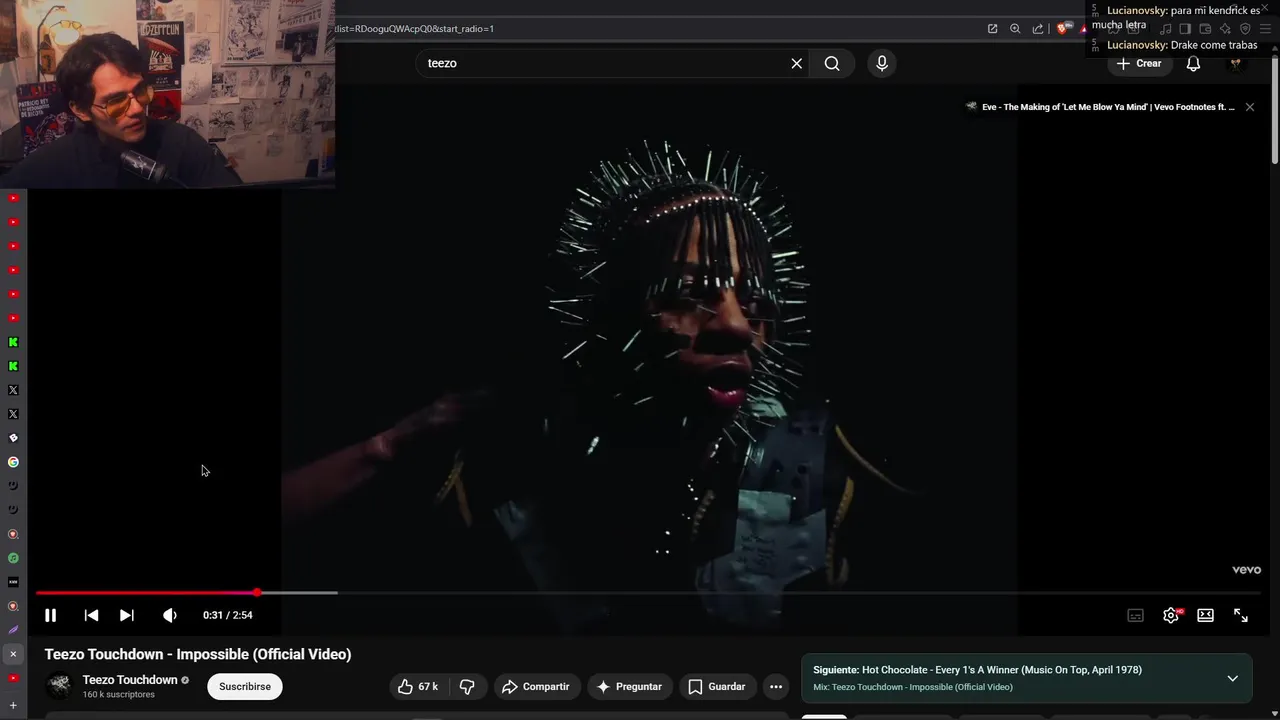Switch to the Google vertical tab
This screenshot has height=720, width=1280.
(x=13, y=462)
